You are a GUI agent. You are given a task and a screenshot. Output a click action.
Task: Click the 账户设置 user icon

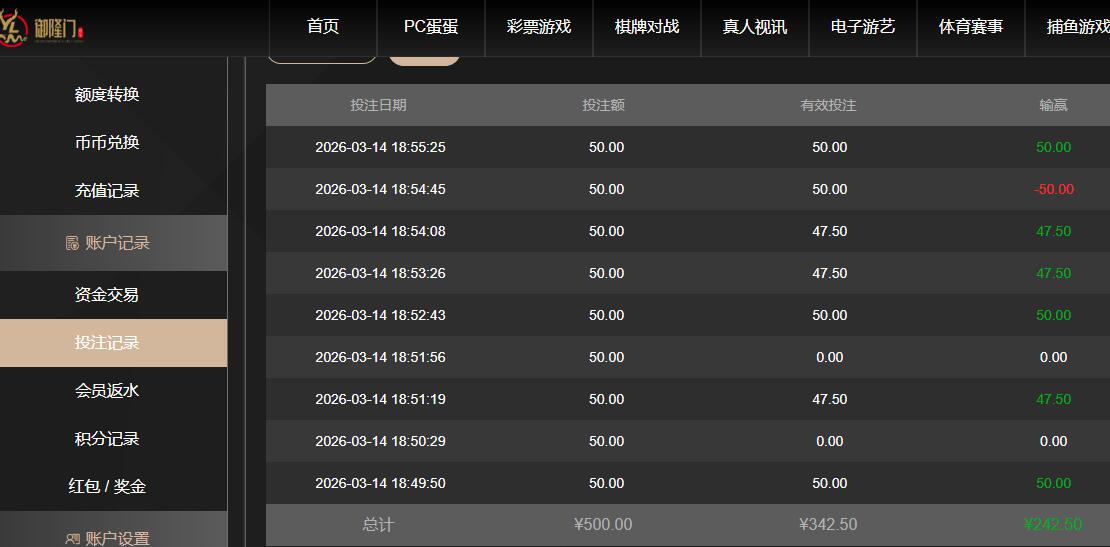72,539
